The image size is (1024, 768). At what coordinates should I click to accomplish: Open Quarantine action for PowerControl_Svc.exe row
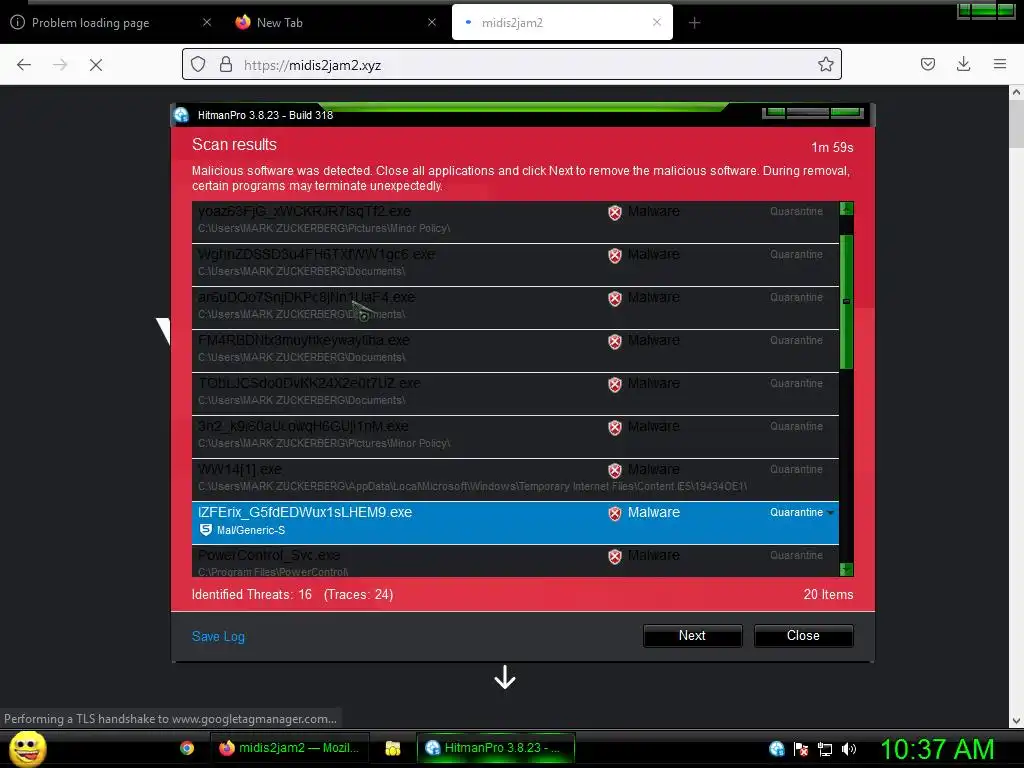click(x=796, y=556)
